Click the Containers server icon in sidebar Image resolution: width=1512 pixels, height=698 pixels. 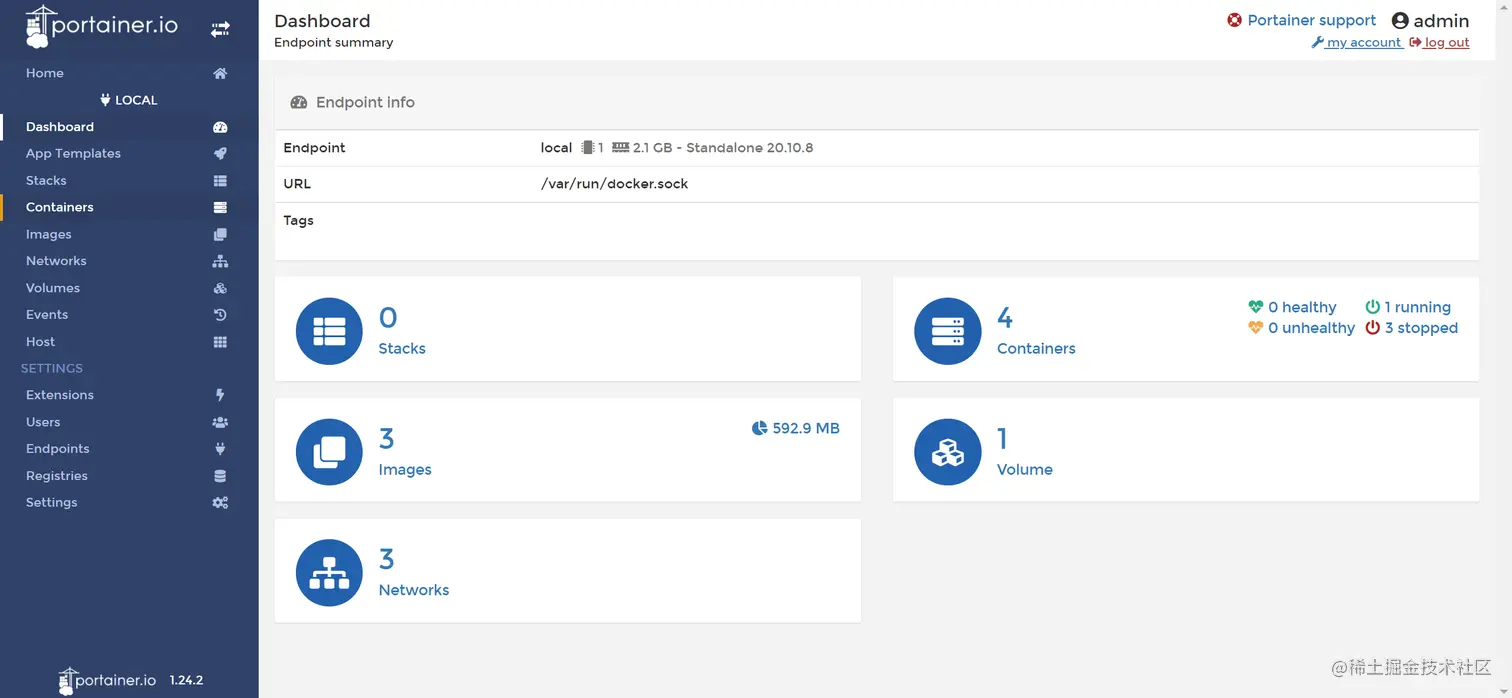(x=220, y=208)
